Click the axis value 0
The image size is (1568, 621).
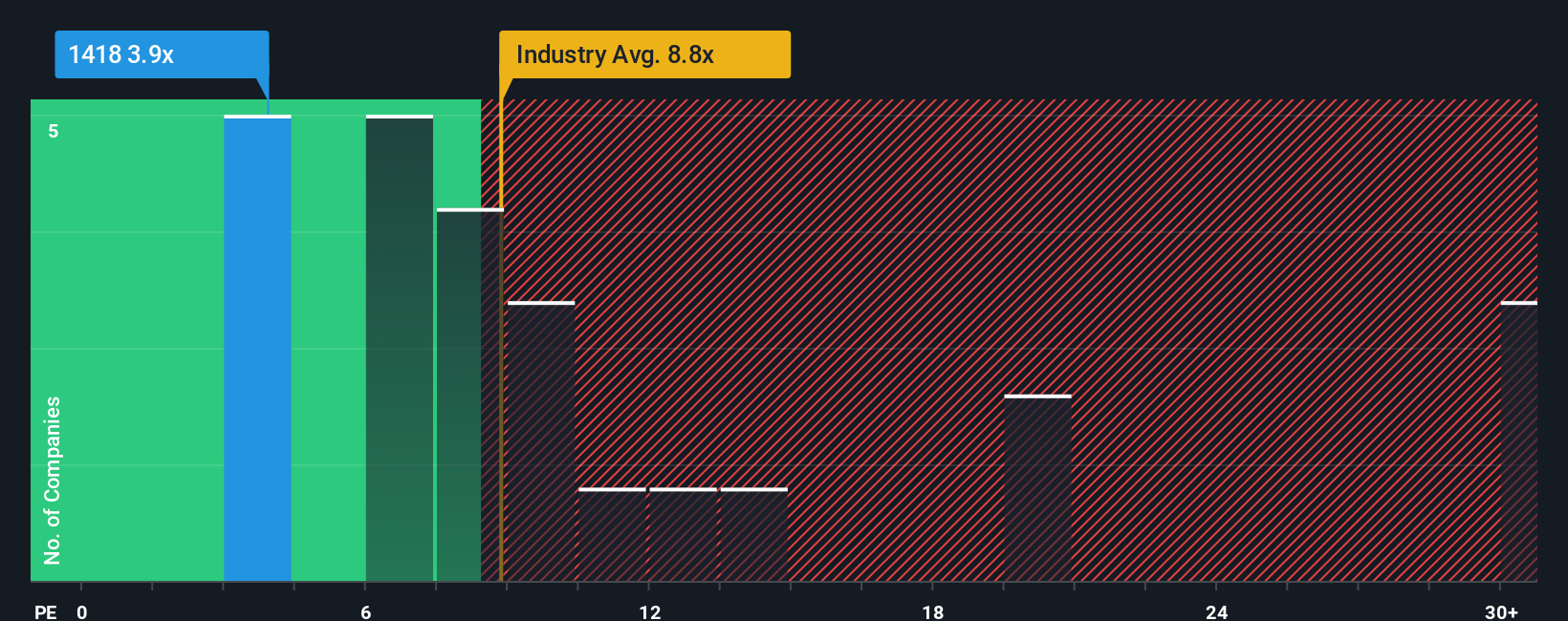click(x=82, y=611)
